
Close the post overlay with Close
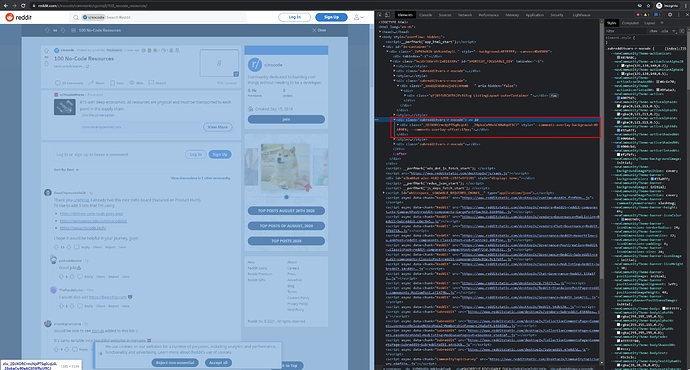pyautogui.click(x=319, y=30)
